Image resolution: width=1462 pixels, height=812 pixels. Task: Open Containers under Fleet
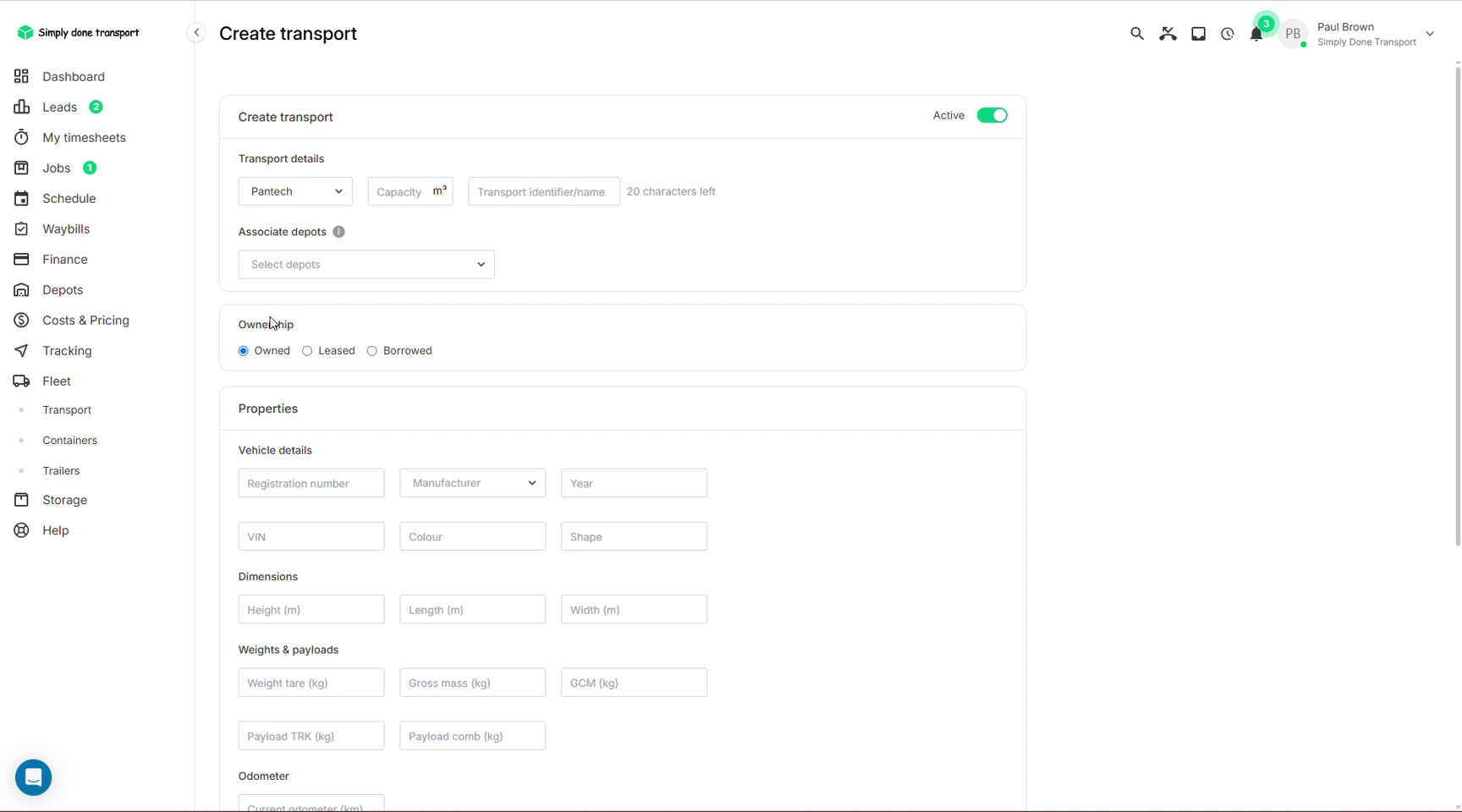pyautogui.click(x=69, y=441)
